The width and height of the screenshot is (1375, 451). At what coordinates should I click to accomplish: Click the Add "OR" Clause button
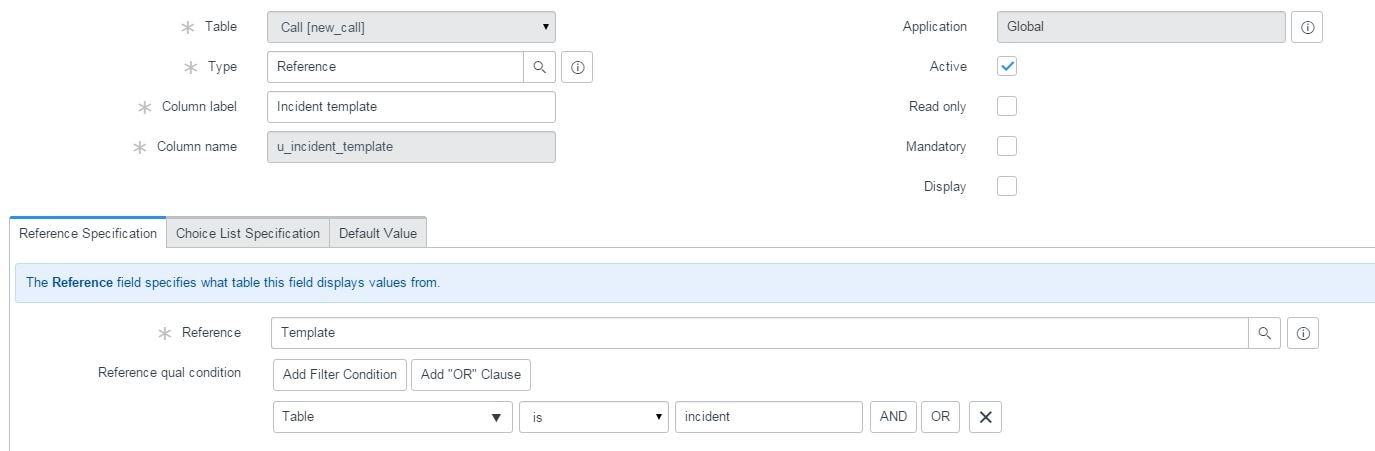point(471,374)
